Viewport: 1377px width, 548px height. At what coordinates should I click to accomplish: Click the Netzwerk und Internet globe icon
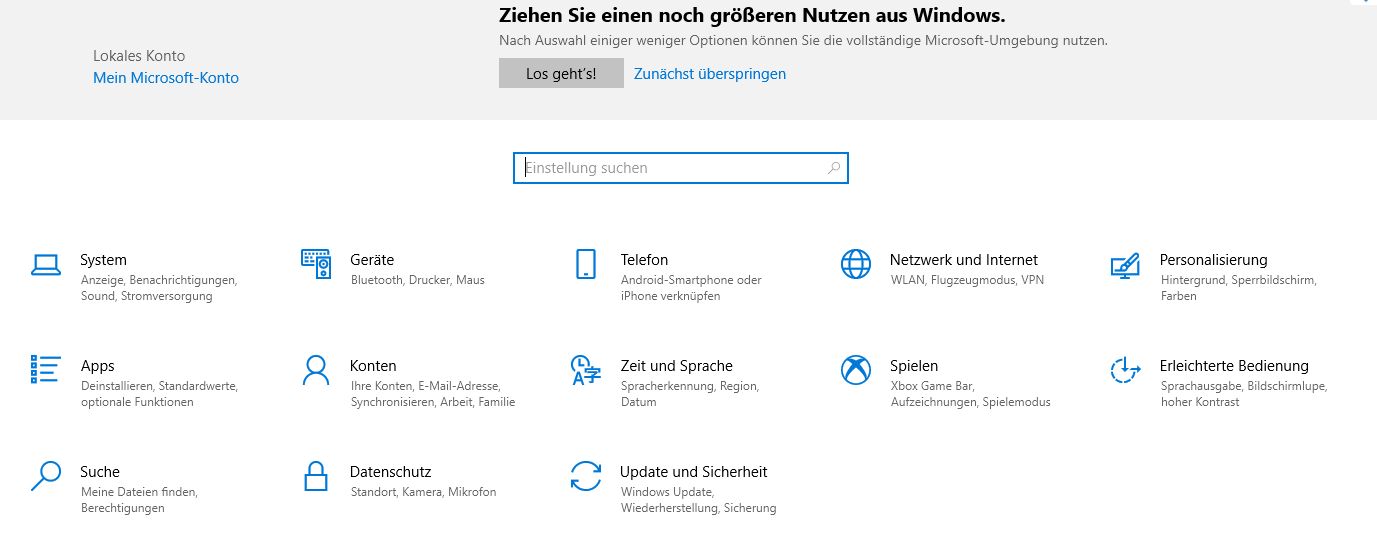click(856, 265)
